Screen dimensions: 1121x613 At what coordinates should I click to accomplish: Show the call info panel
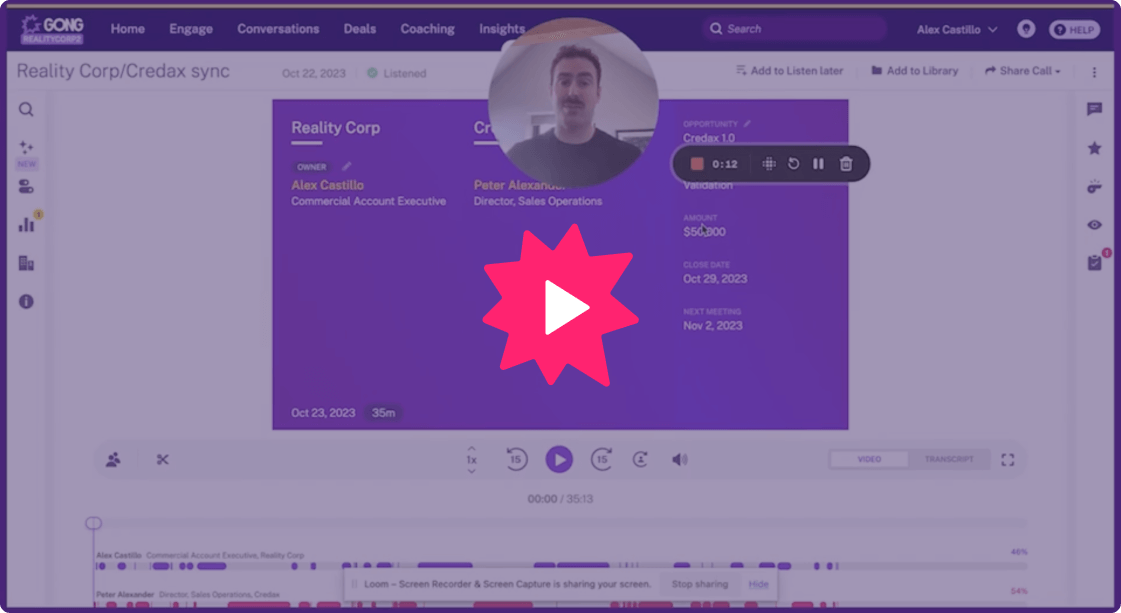click(x=26, y=302)
